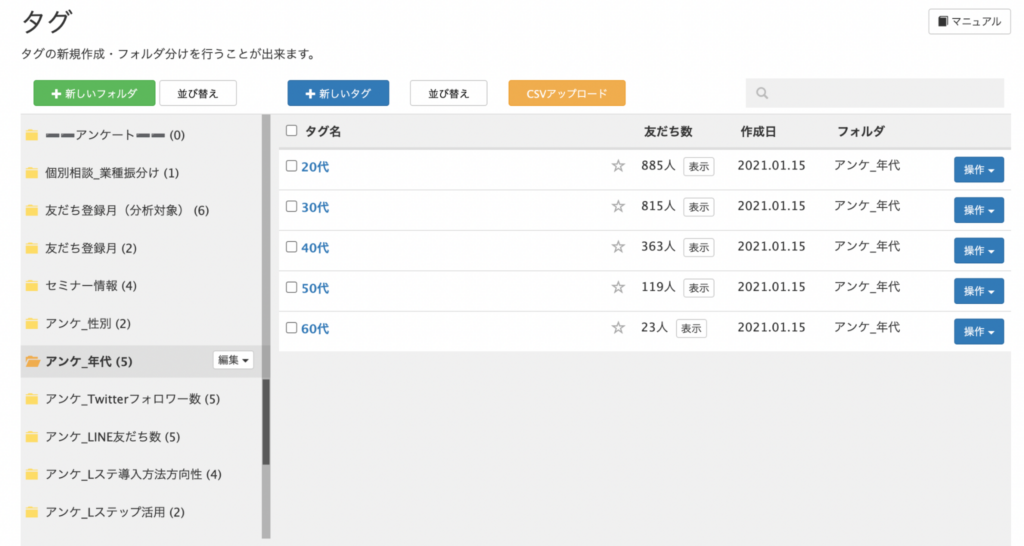Toggle star icon on 50代 row
This screenshot has width=1024, height=546.
click(x=618, y=288)
